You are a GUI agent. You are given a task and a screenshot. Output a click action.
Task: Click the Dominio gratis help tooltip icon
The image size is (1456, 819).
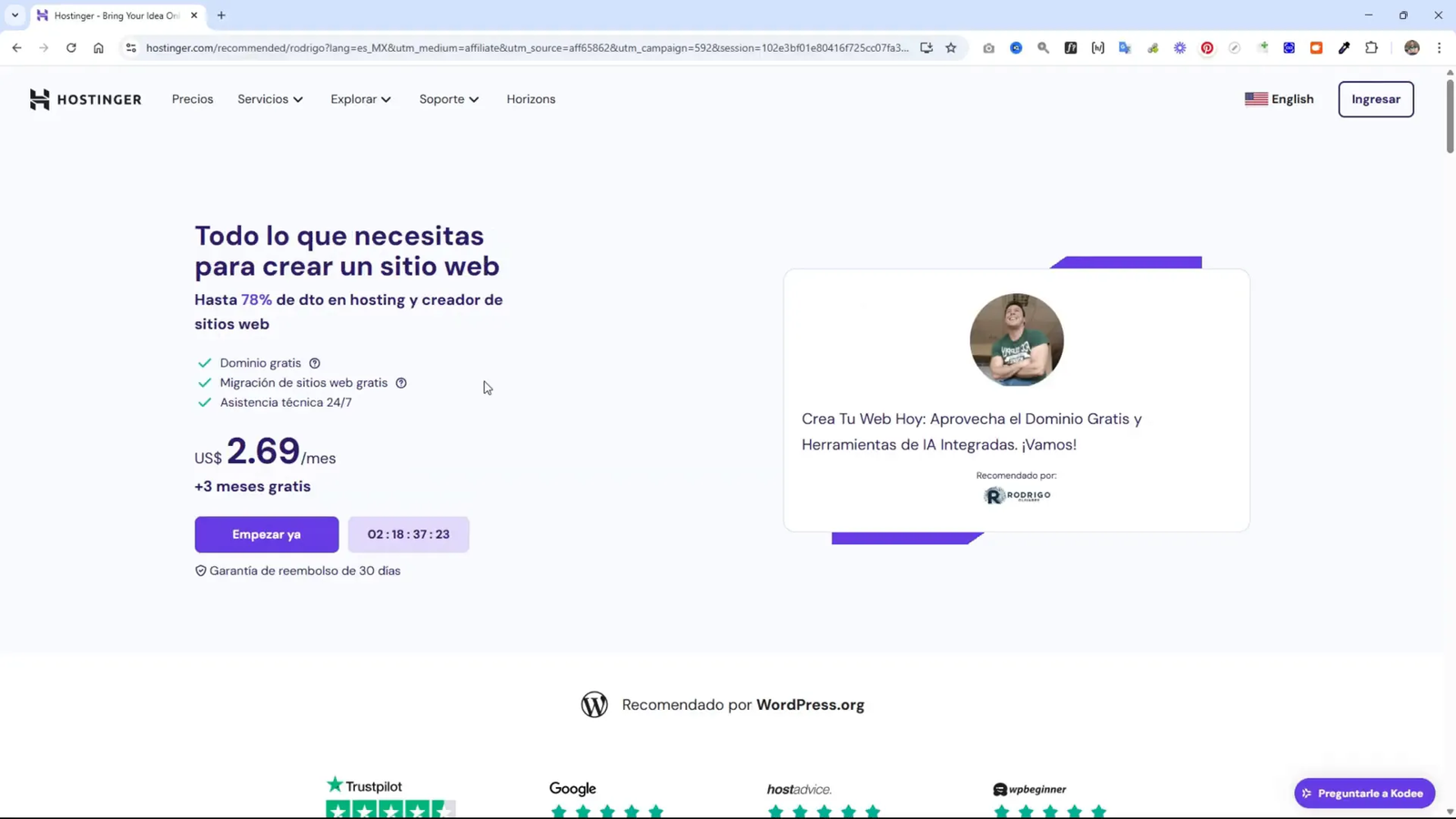pyautogui.click(x=314, y=362)
